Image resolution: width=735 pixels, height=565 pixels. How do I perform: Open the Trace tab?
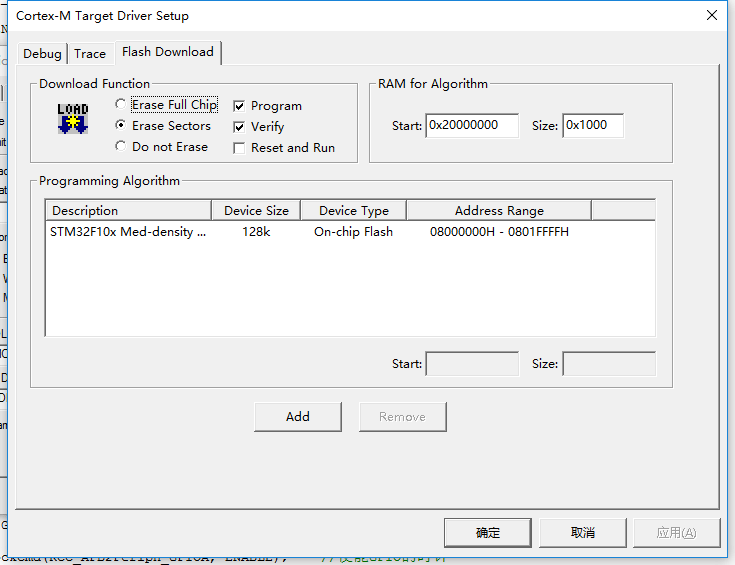click(x=90, y=54)
